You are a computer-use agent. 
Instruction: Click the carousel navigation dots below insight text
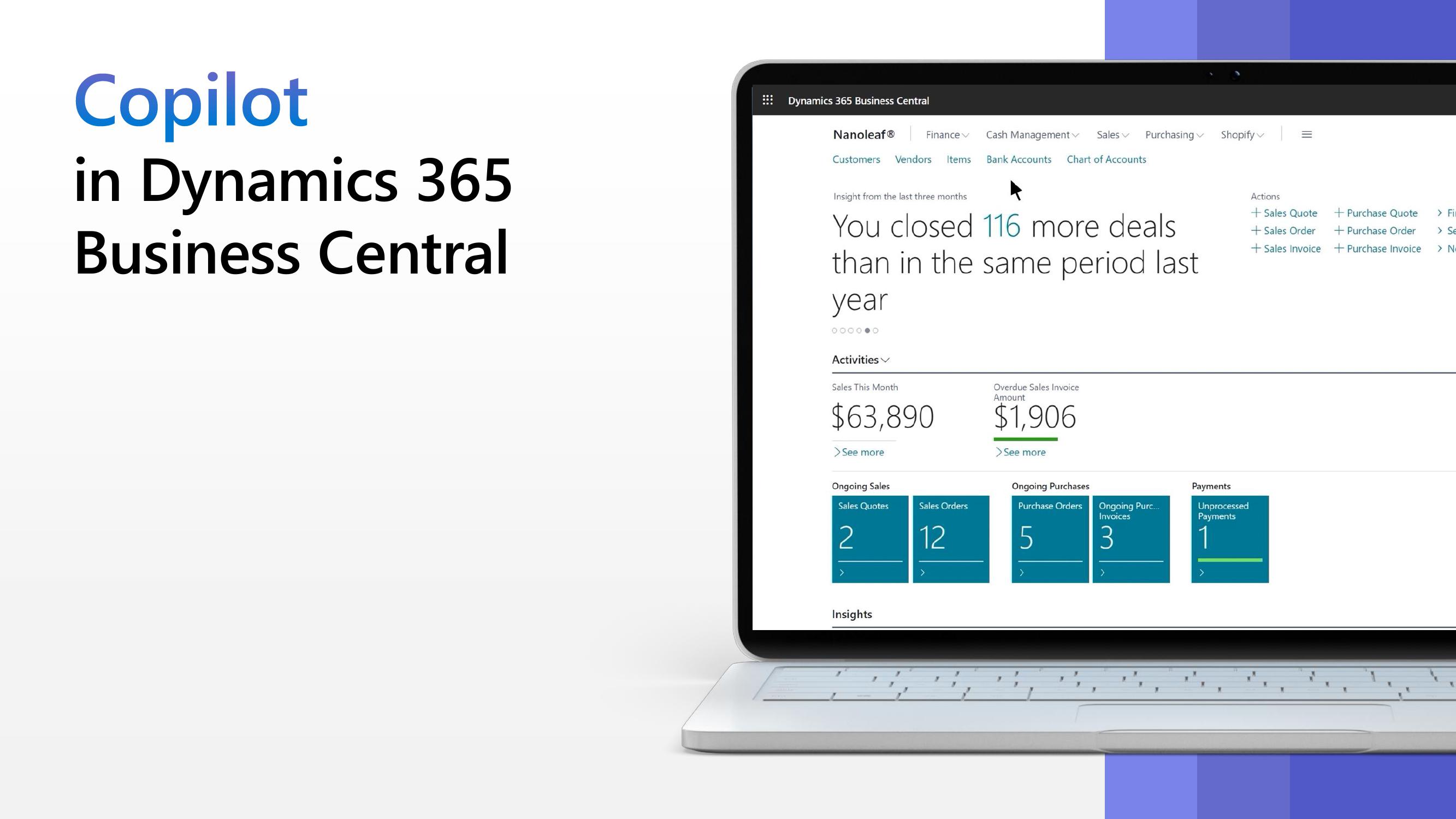[854, 330]
